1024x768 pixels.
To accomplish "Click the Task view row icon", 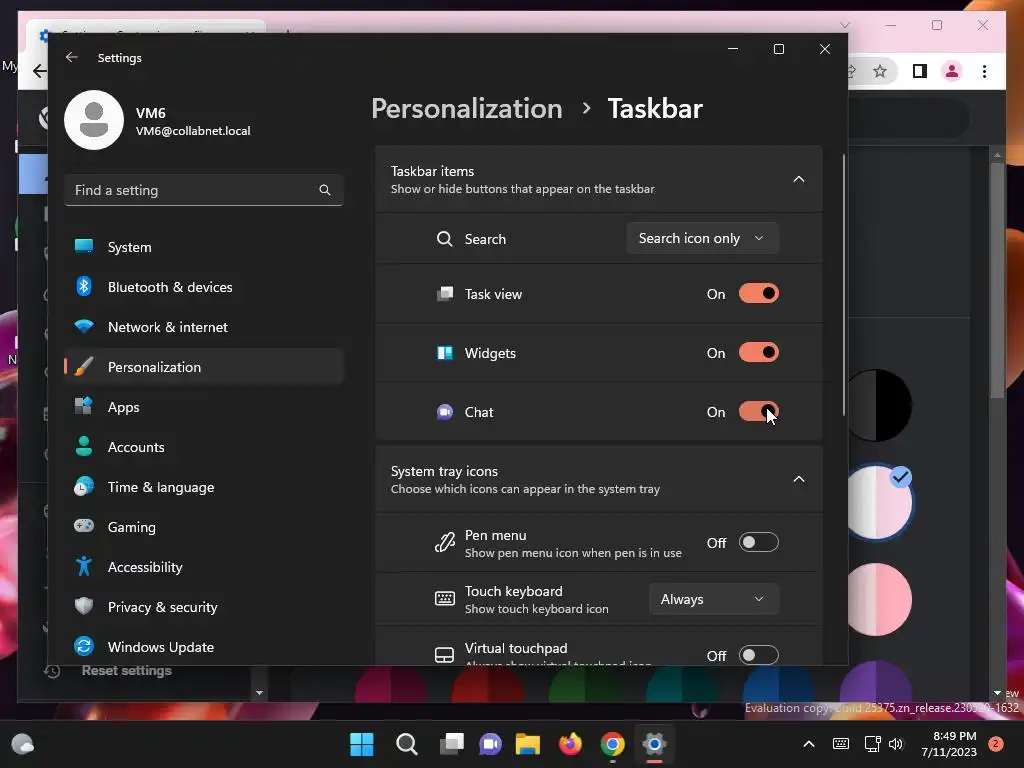I will click(x=445, y=294).
